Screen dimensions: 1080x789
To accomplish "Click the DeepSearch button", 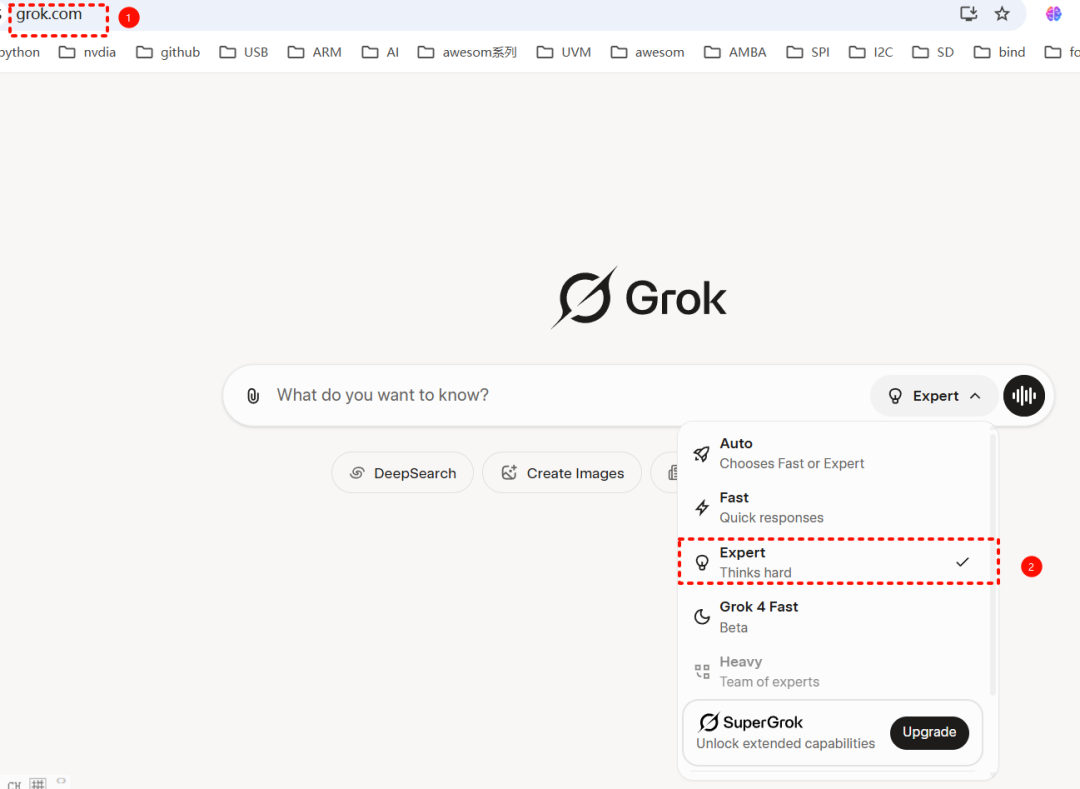I will 402,473.
